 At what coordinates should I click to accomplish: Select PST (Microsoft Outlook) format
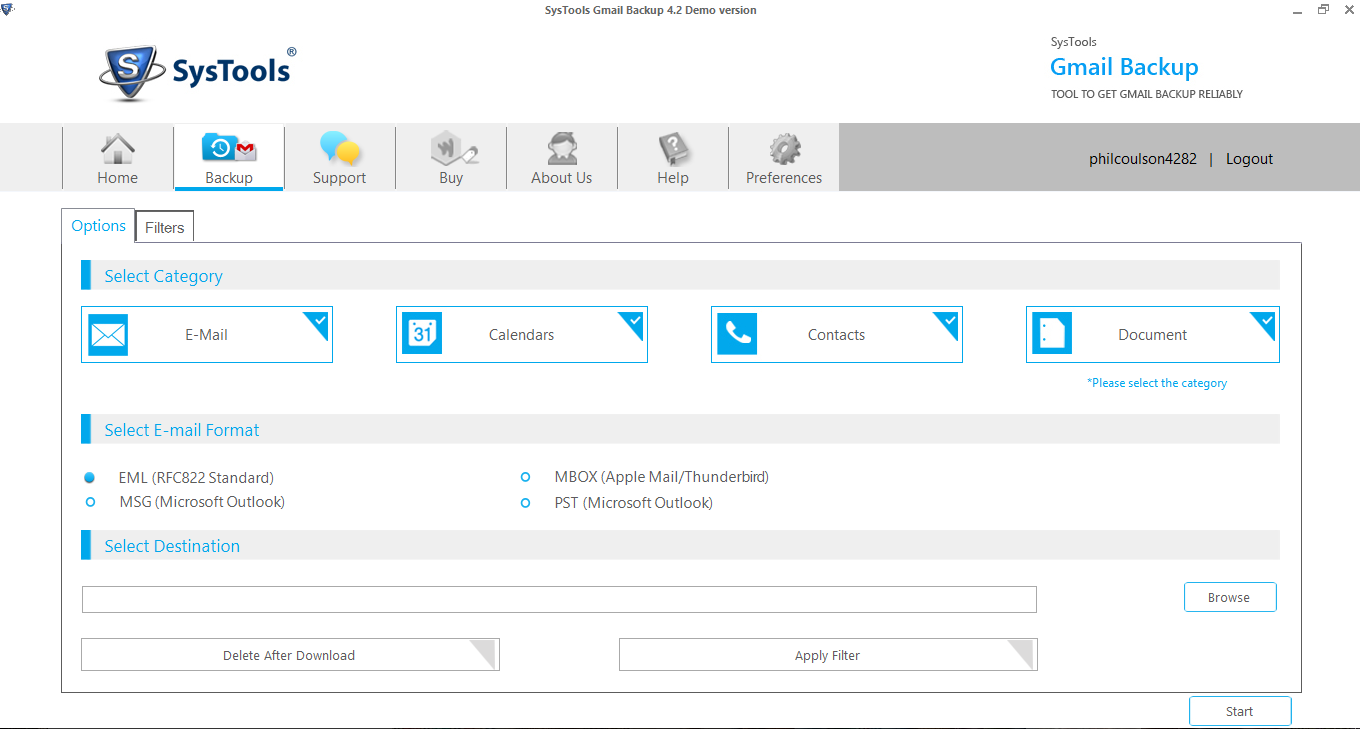[x=526, y=503]
